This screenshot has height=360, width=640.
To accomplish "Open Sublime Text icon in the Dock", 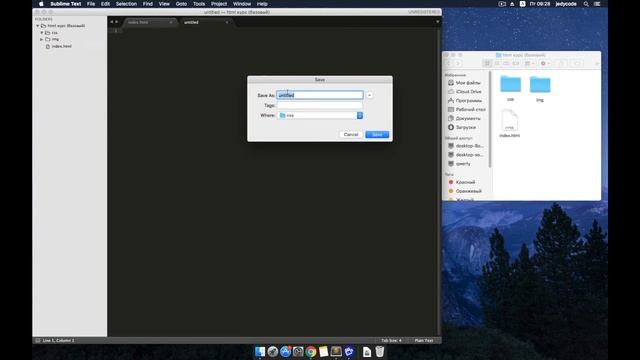I will point(336,351).
